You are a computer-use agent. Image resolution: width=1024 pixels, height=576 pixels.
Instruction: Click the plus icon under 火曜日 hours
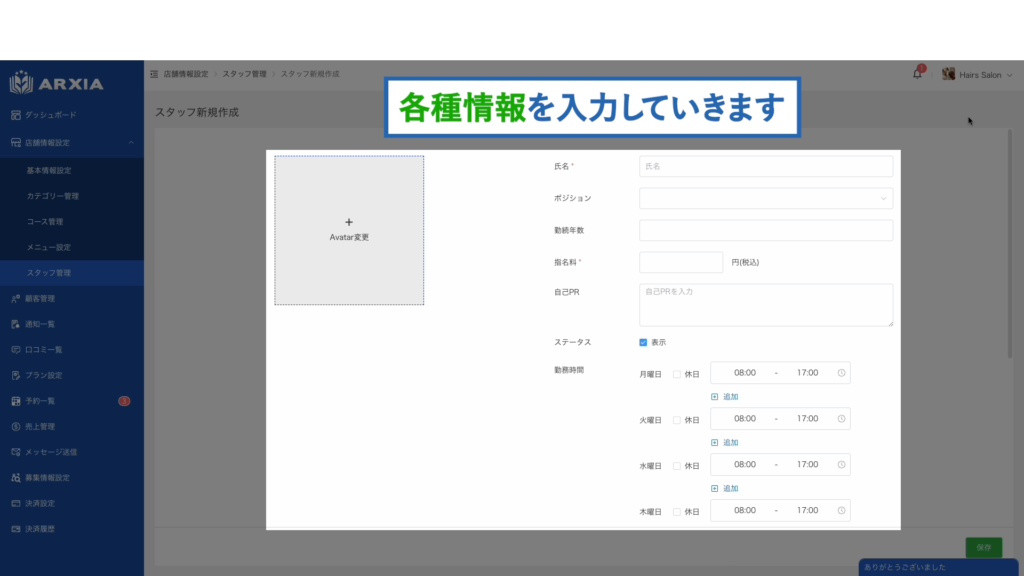714,442
